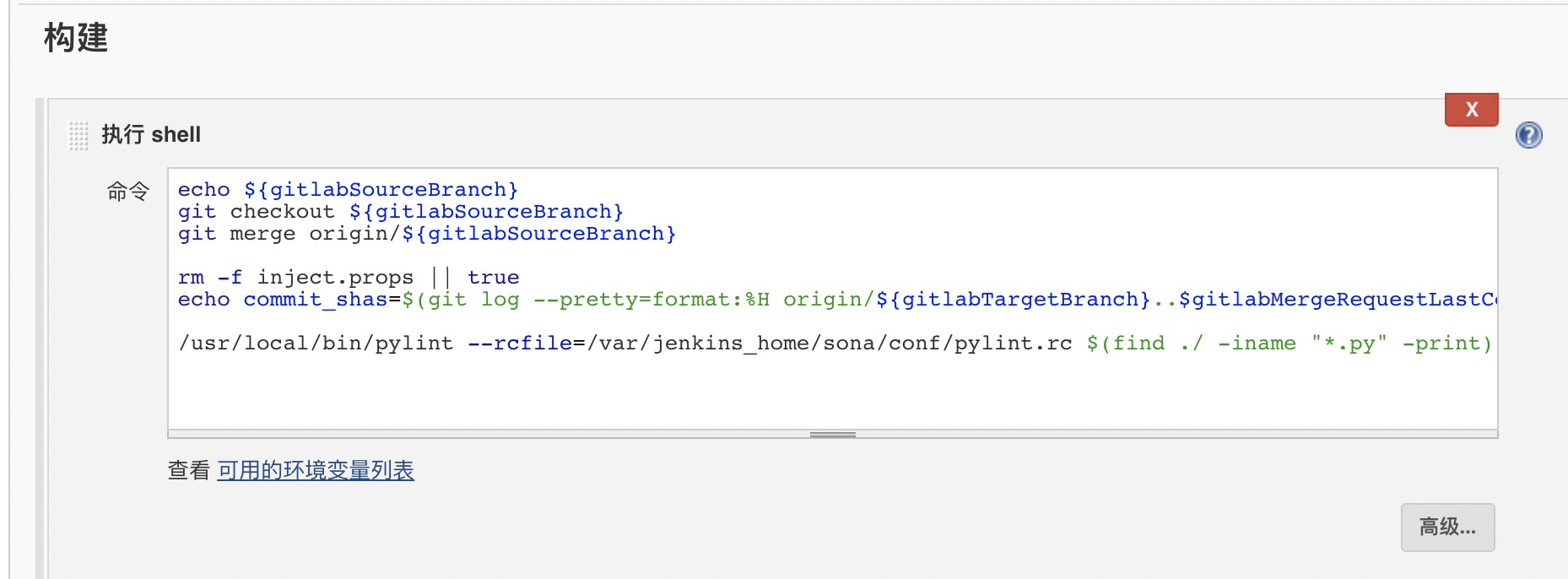Open help for the 执行 shell step
Viewport: 1568px width, 579px height.
point(1528,135)
